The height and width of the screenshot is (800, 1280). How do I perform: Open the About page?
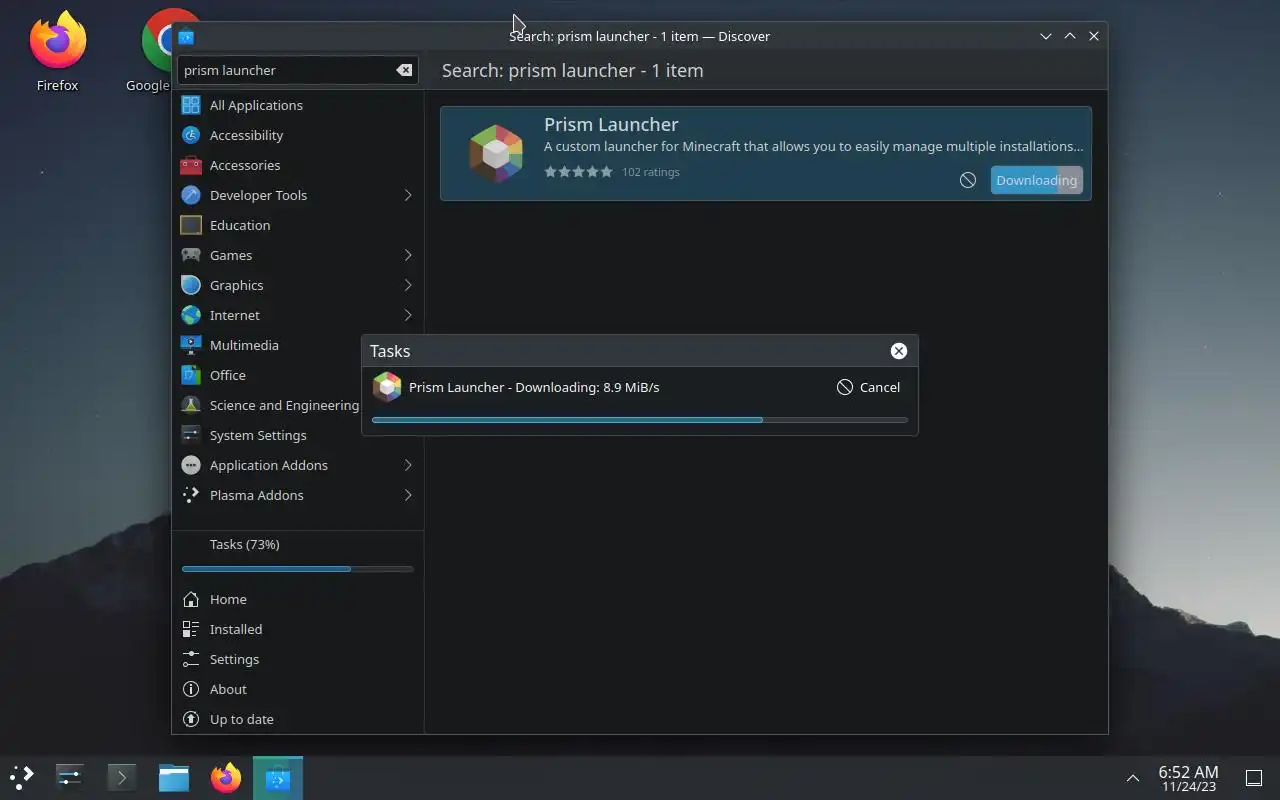coord(298,689)
